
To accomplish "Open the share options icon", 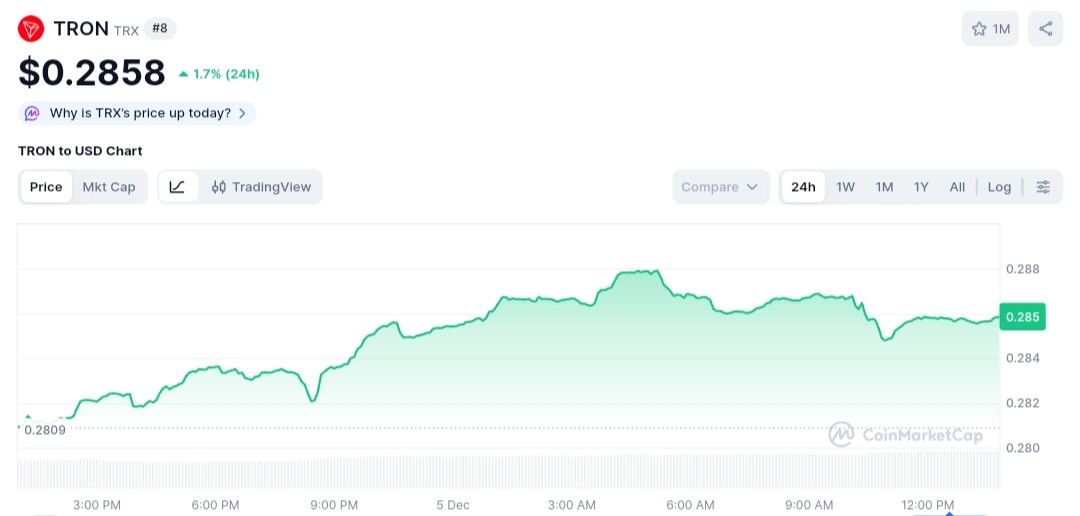I will point(1045,29).
